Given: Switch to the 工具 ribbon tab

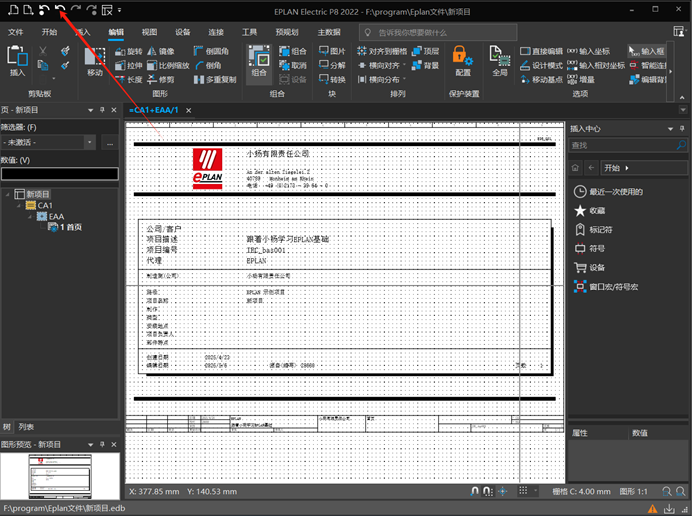Looking at the screenshot, I should point(249,32).
